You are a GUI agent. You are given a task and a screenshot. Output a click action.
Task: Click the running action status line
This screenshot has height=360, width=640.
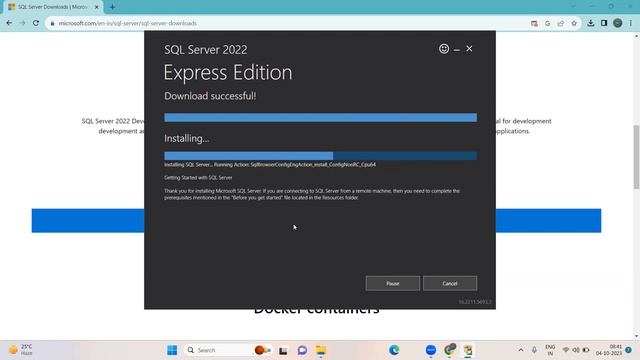270,164
